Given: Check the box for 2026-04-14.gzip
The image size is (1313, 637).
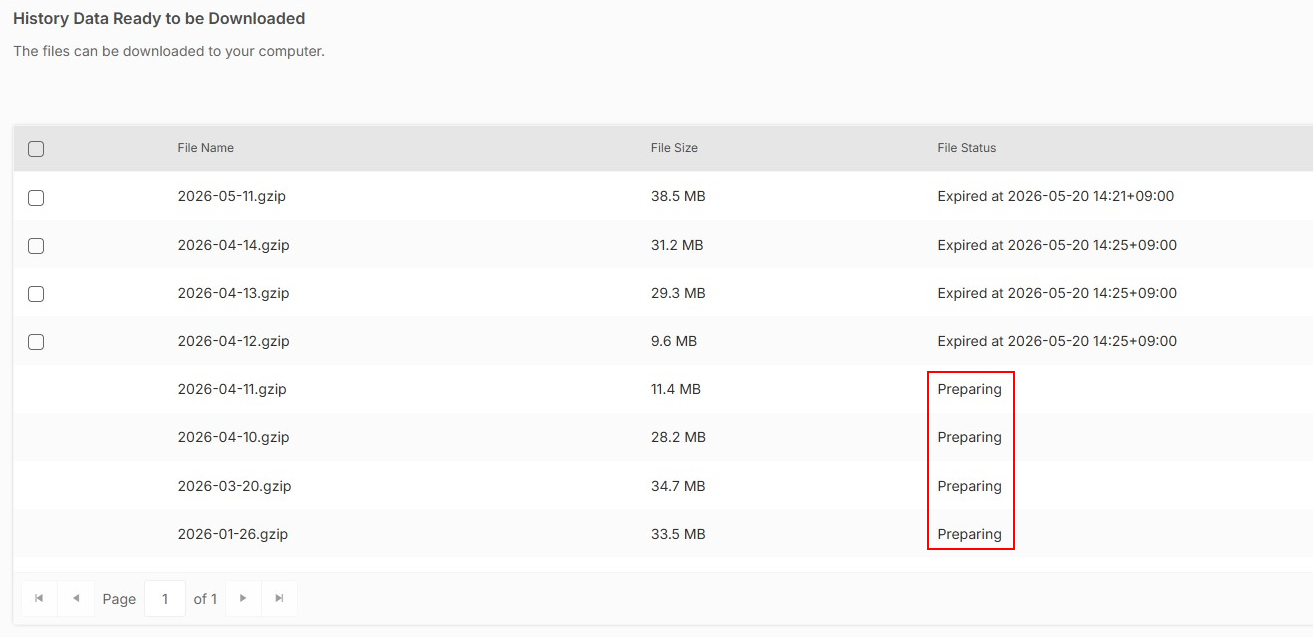Looking at the screenshot, I should click(36, 246).
